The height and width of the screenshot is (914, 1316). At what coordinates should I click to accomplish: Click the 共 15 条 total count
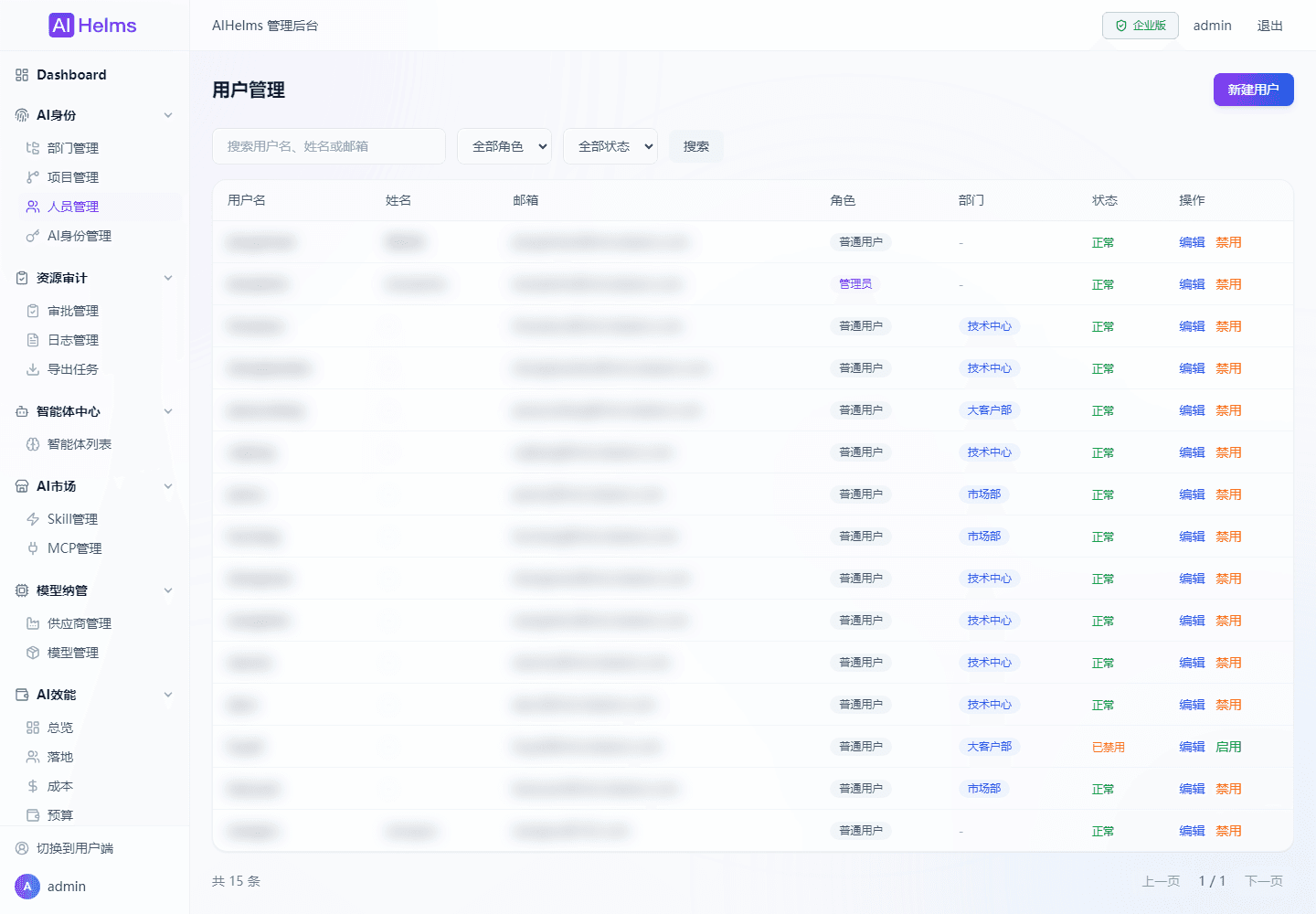click(x=237, y=881)
